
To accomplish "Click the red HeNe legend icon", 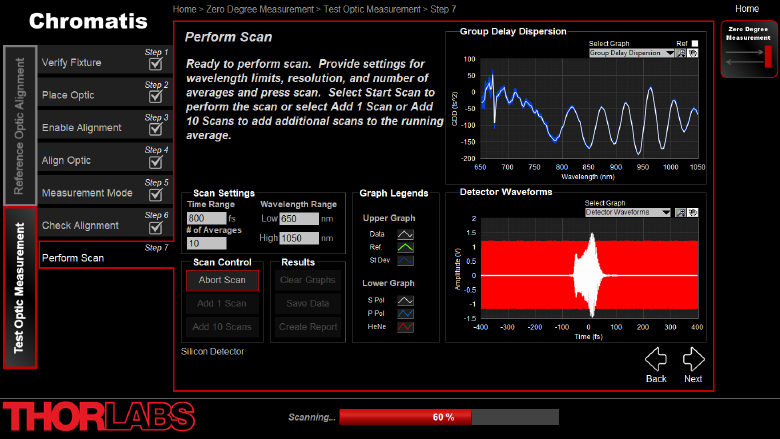I will pos(406,327).
